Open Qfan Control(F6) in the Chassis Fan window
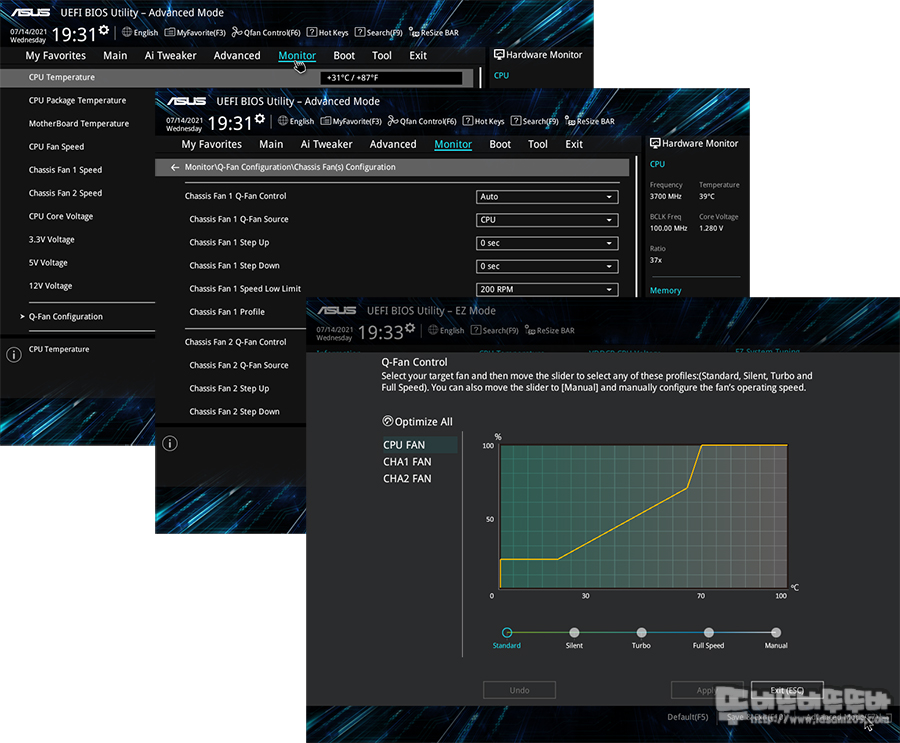 [422, 121]
